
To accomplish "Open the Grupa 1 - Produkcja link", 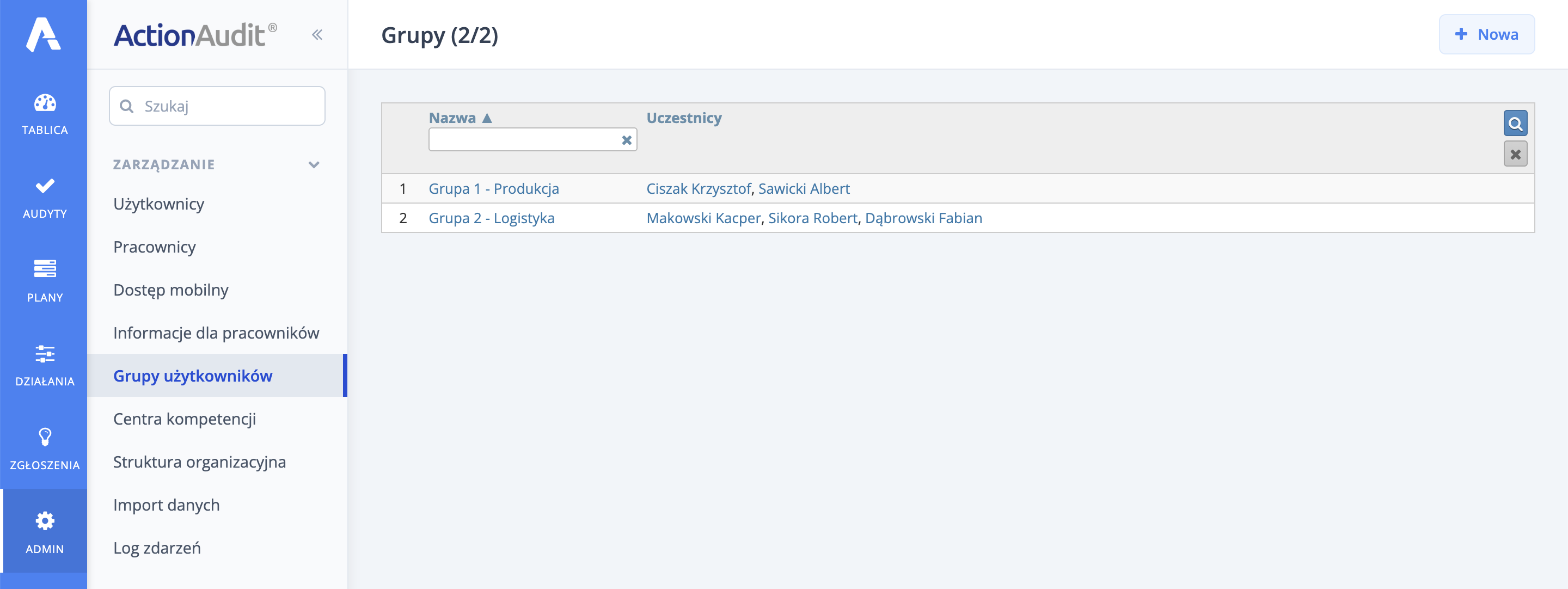I will click(493, 189).
